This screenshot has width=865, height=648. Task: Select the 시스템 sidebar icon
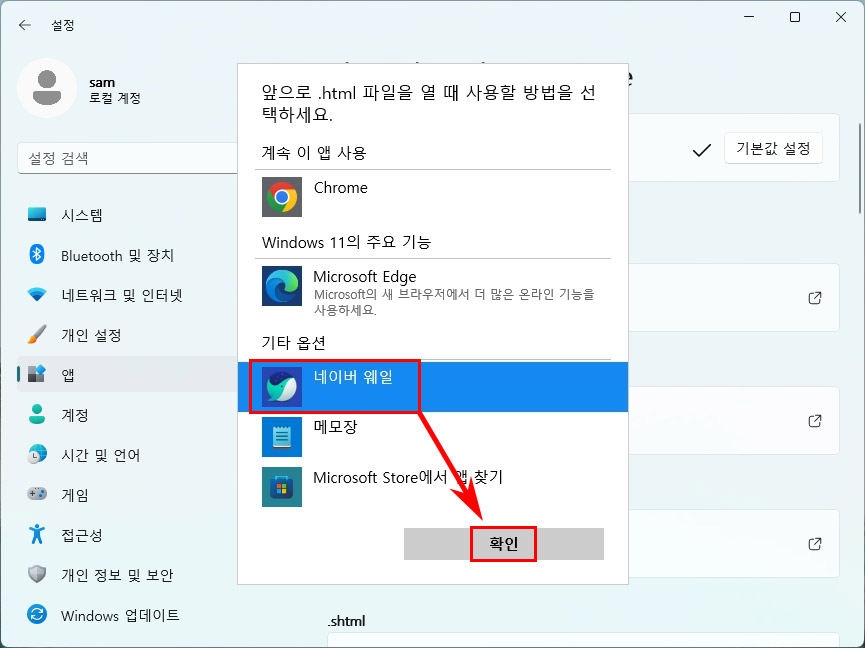(x=36, y=214)
